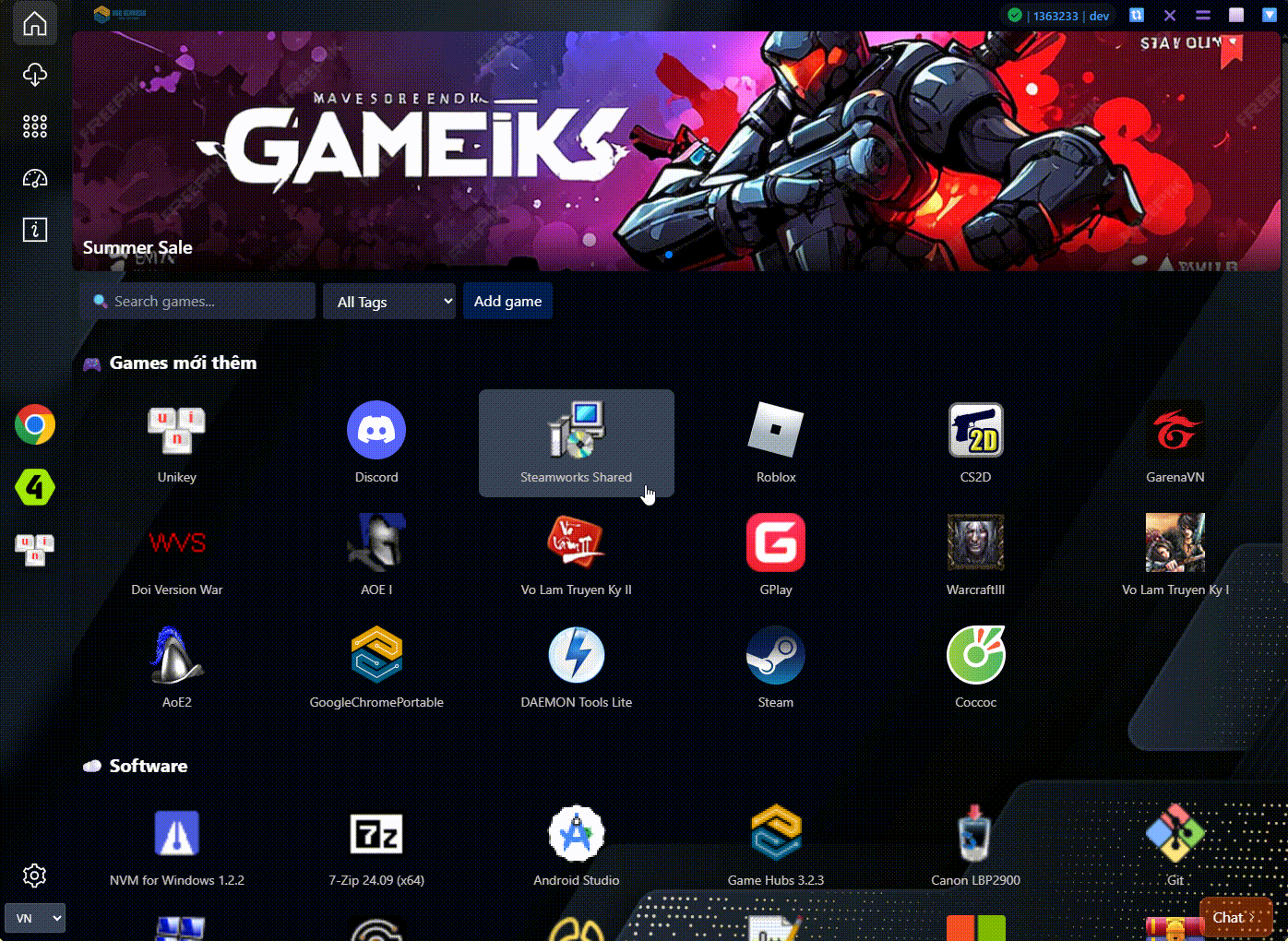The height and width of the screenshot is (941, 1288).
Task: Go to Home tab in sidebar
Action: (x=35, y=23)
